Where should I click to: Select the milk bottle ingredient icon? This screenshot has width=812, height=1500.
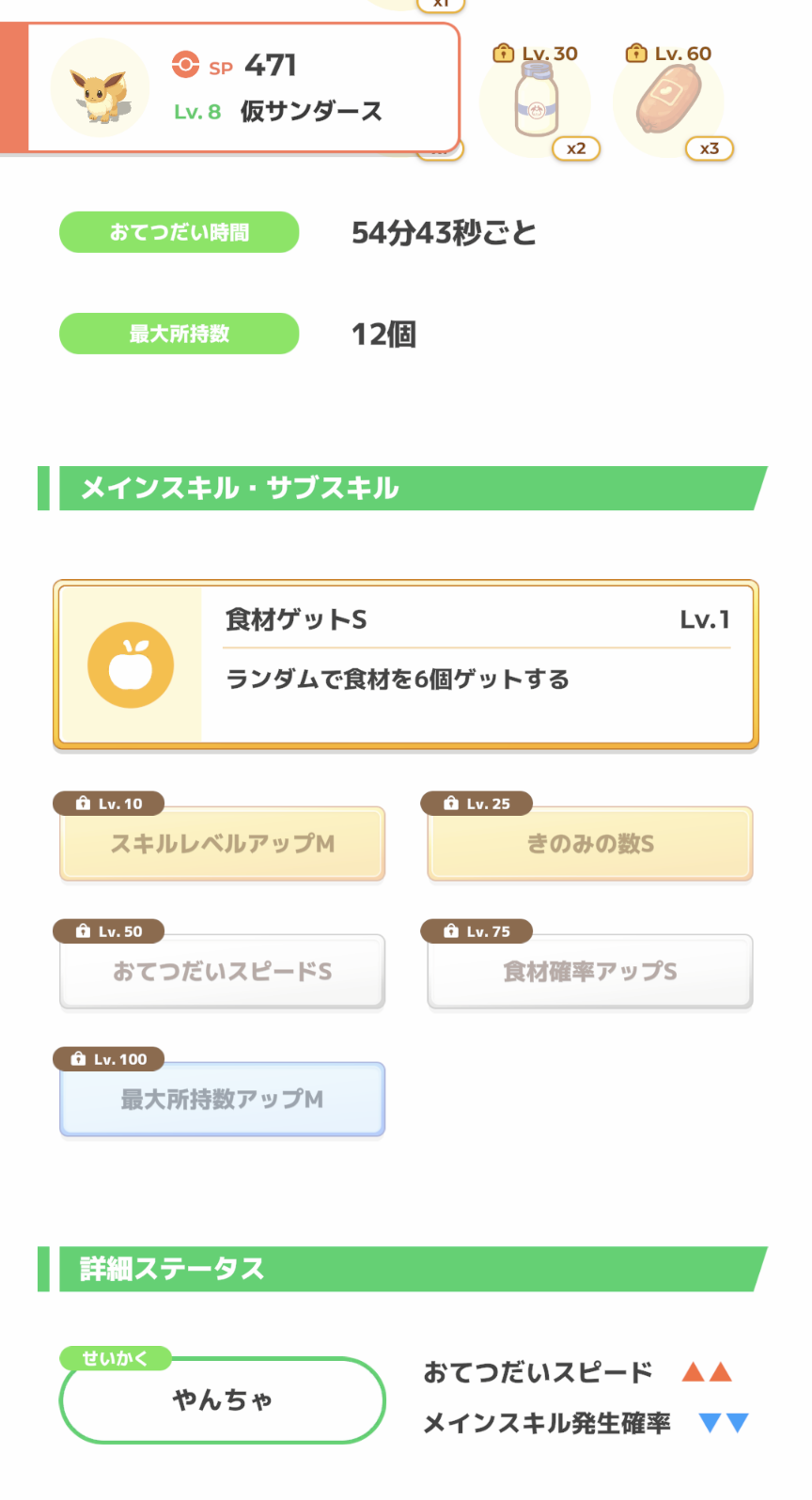536,102
